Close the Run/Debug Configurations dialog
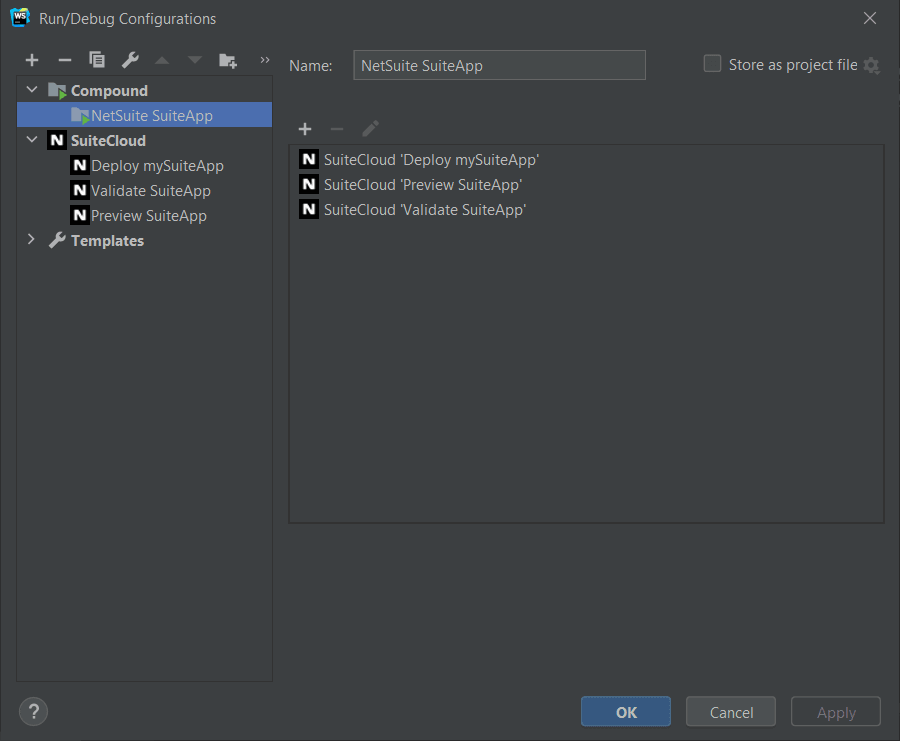900x741 pixels. [x=870, y=18]
